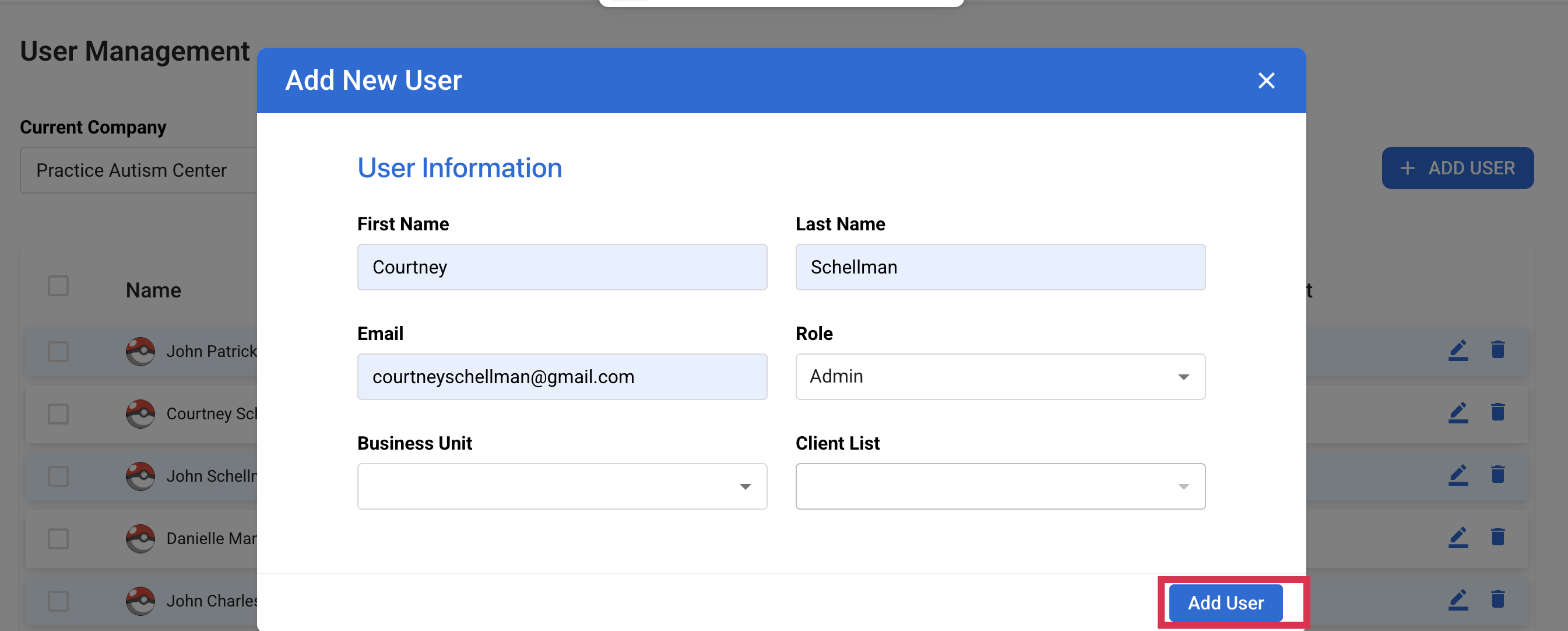Expand the Business Unit dropdown
1568x631 pixels.
click(x=562, y=486)
